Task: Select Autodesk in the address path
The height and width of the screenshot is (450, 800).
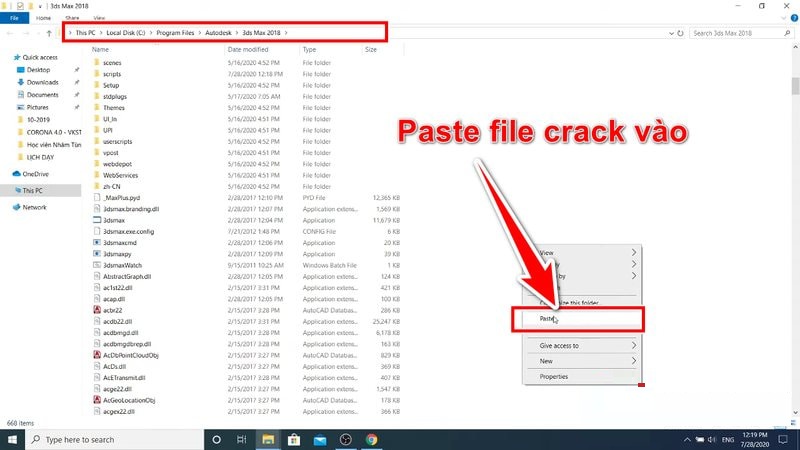Action: [x=218, y=33]
